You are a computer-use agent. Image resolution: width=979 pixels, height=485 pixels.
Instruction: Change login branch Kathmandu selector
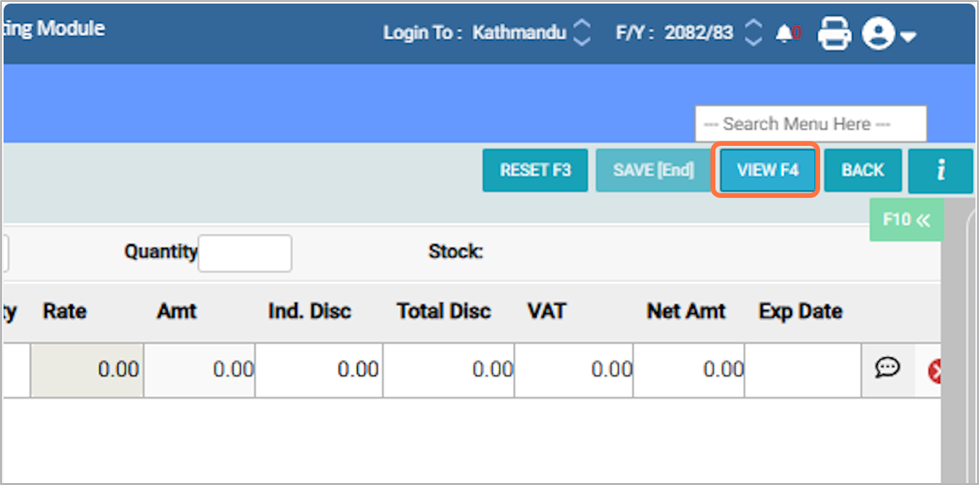582,33
